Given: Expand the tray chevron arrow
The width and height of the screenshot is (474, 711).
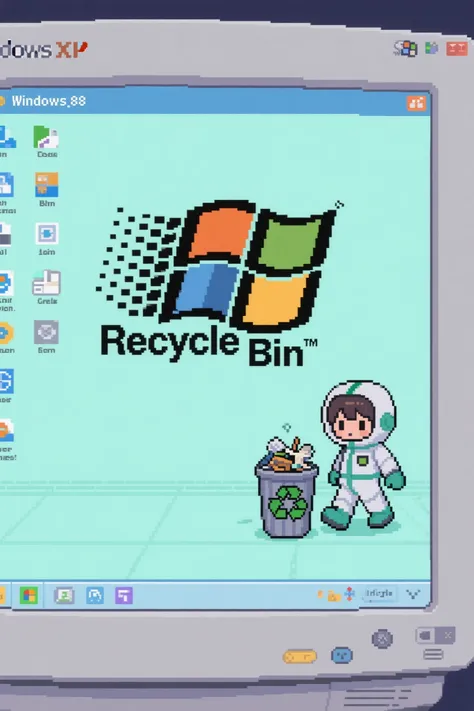Looking at the screenshot, I should point(413,594).
